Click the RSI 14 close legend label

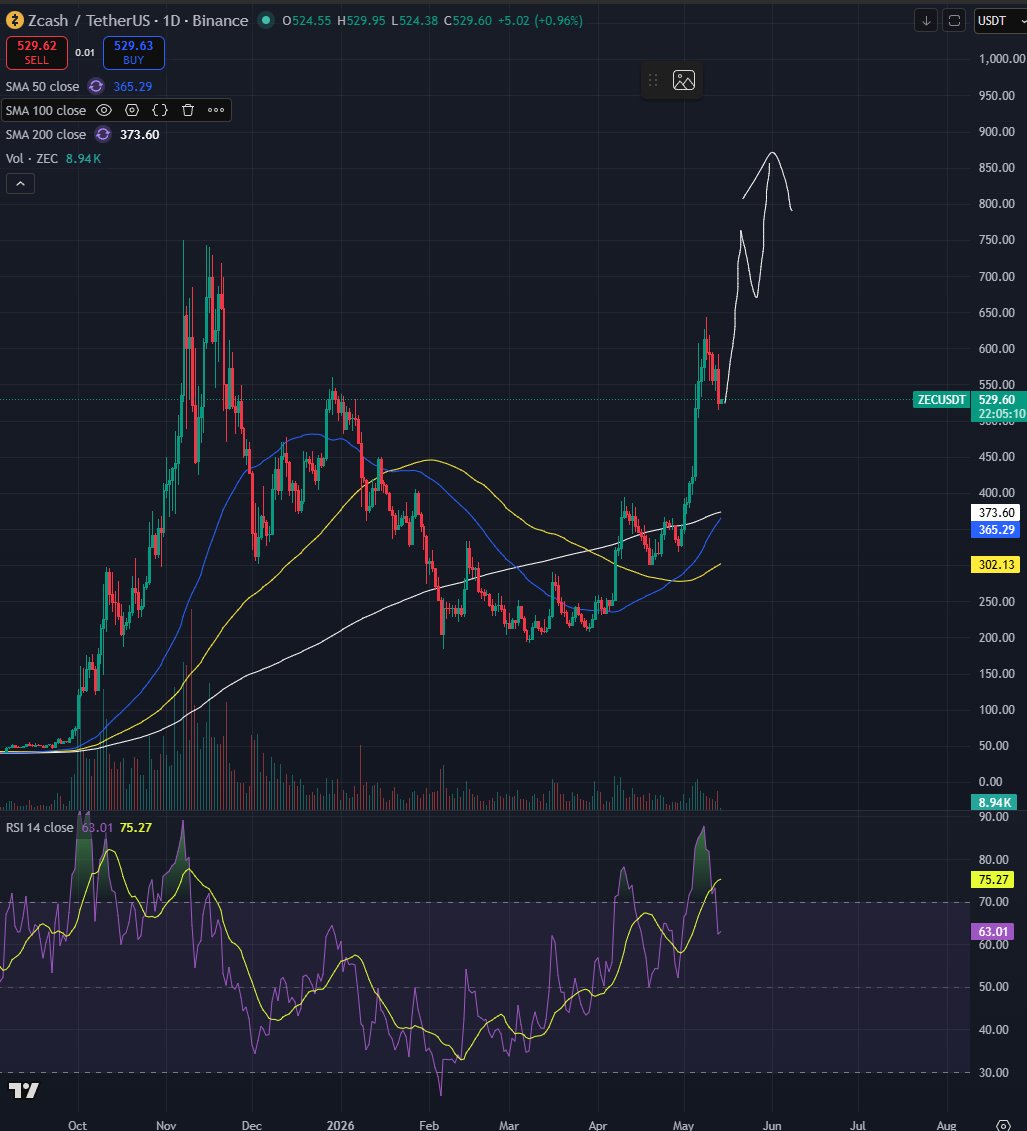[x=40, y=827]
